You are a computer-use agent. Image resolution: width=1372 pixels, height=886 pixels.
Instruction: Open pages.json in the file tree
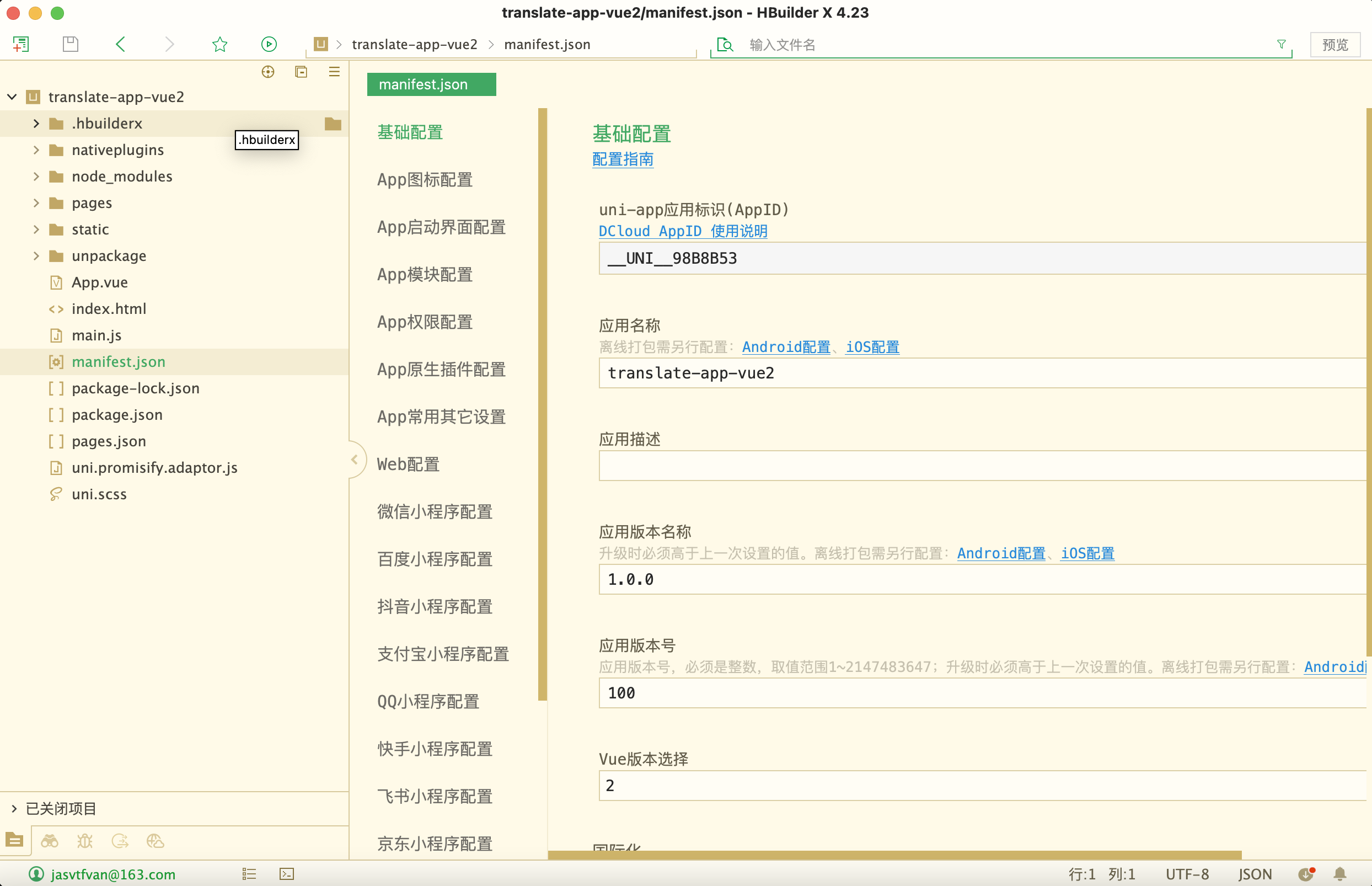point(109,441)
